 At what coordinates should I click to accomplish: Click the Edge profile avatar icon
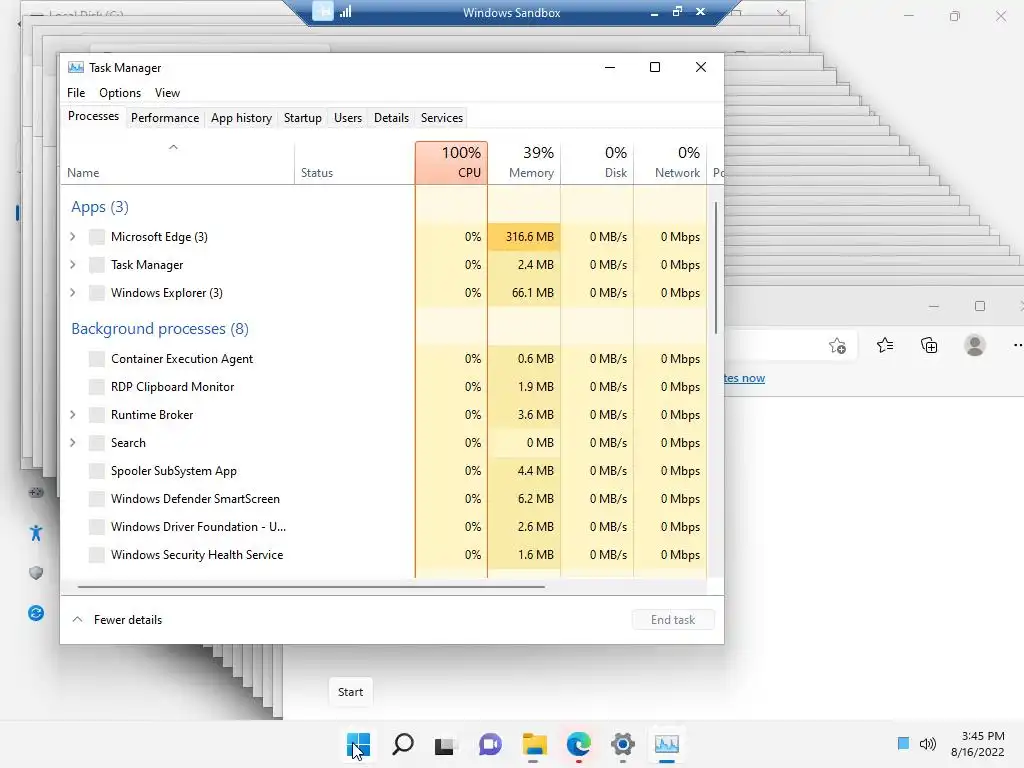(974, 345)
